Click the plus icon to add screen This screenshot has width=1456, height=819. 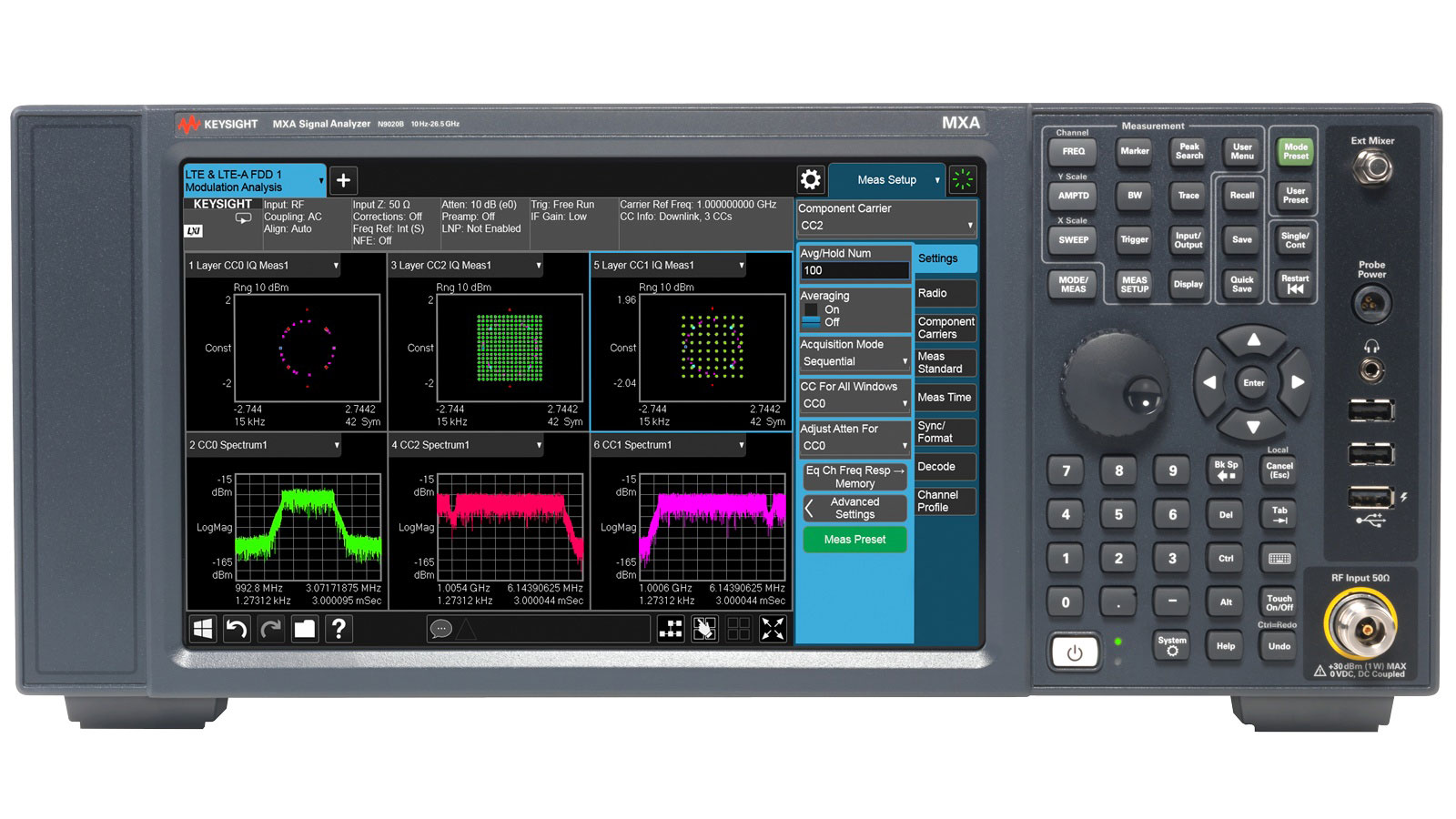343,180
